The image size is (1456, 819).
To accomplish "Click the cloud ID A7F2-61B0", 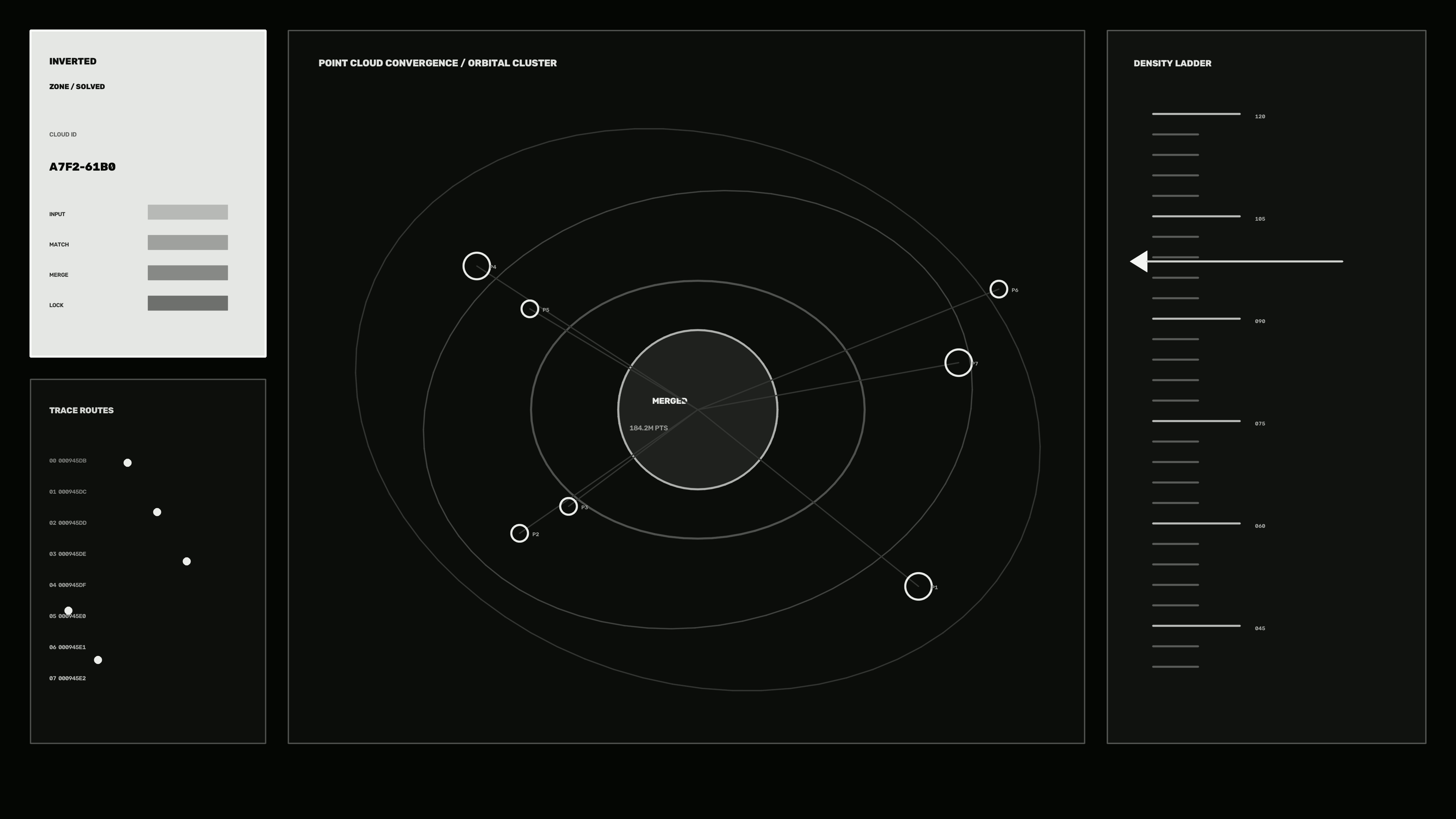I will (83, 167).
